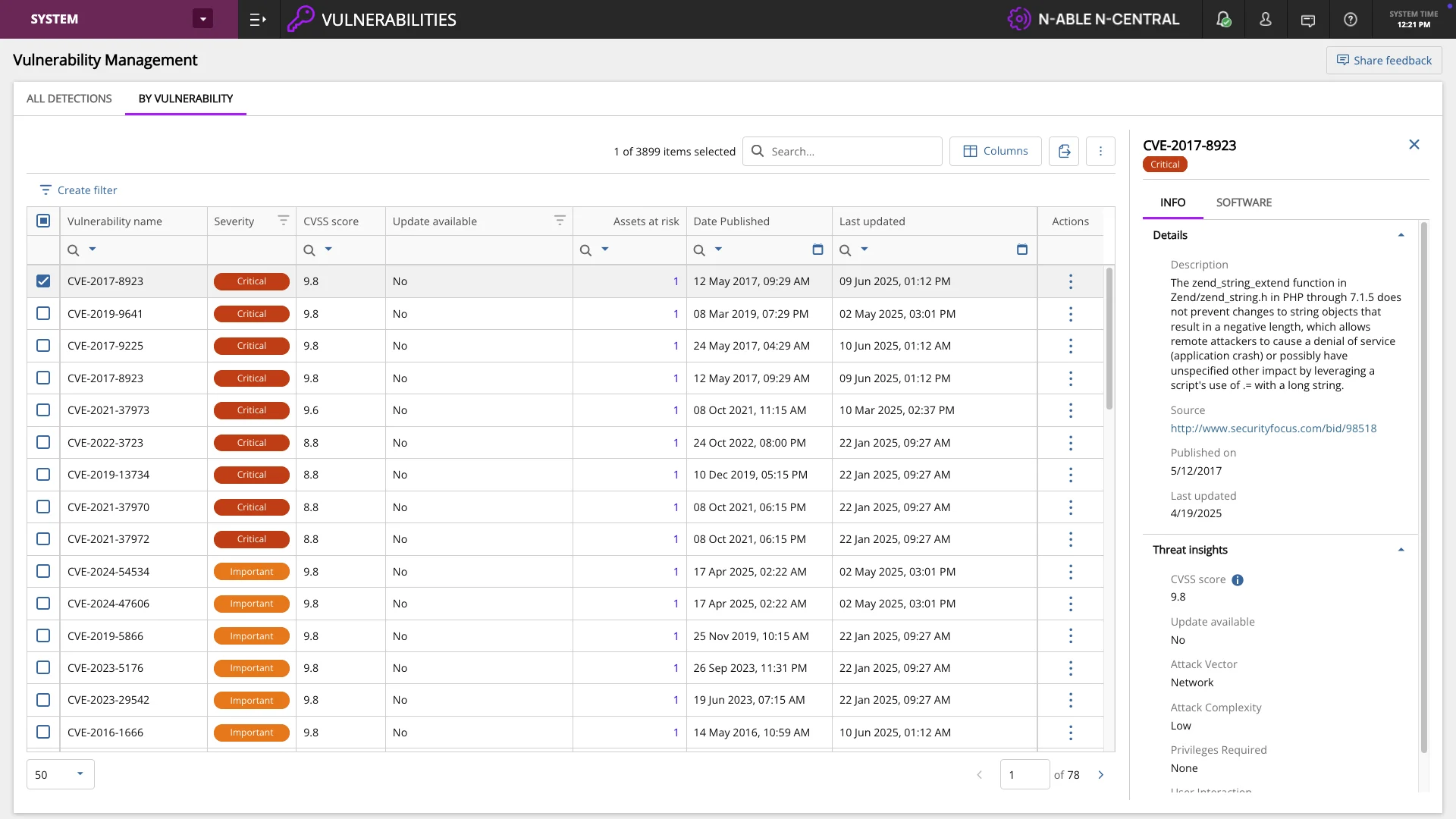
Task: Open the page size 50 dropdown
Action: pos(61,774)
